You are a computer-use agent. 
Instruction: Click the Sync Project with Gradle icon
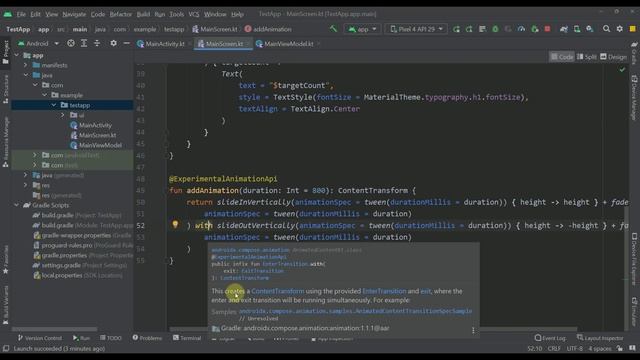tap(564, 29)
